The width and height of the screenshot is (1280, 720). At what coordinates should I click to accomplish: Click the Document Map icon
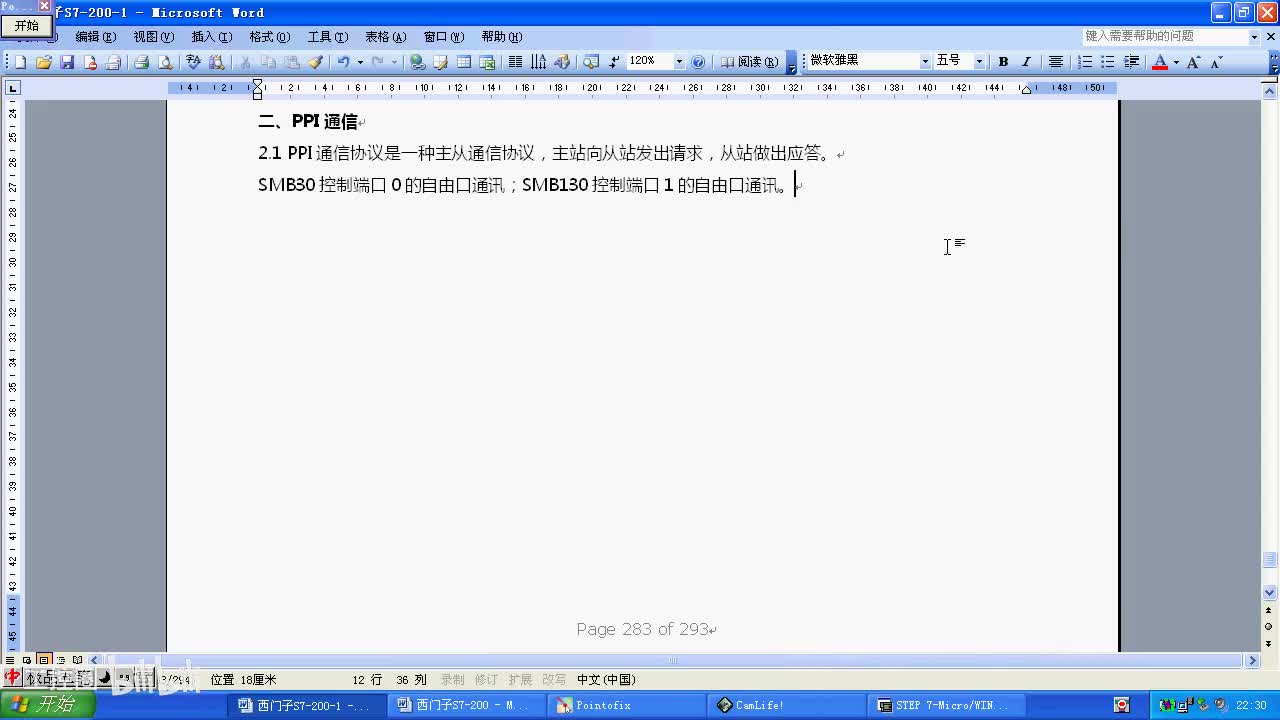click(591, 62)
